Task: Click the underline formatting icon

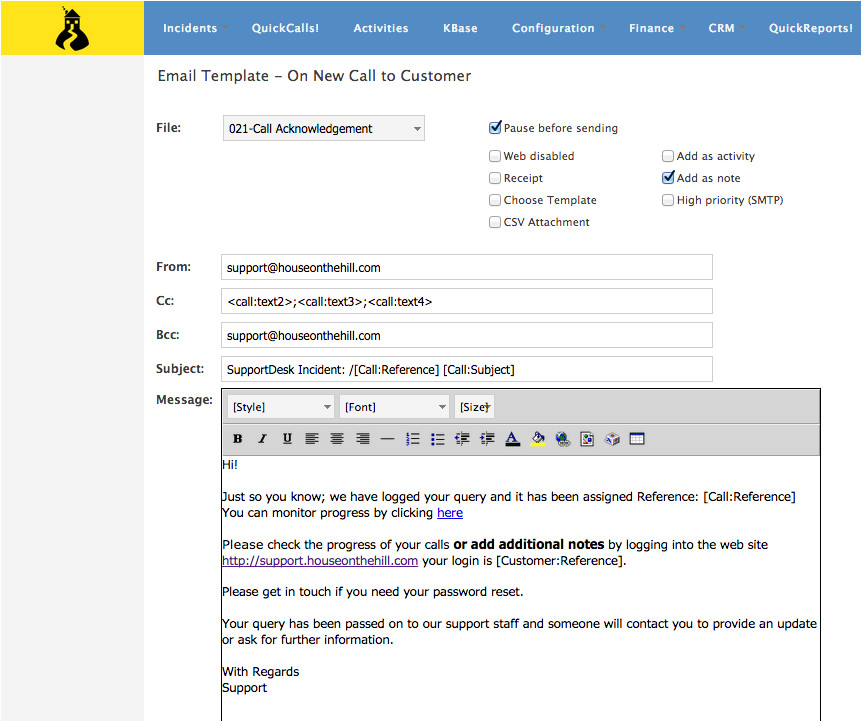Action: tap(287, 439)
